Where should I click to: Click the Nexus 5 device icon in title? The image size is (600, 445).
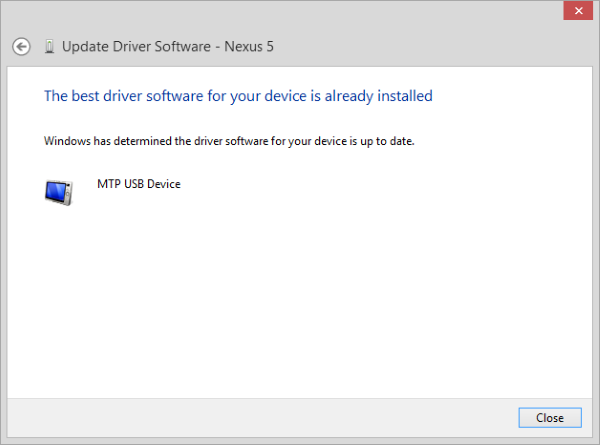click(x=49, y=46)
